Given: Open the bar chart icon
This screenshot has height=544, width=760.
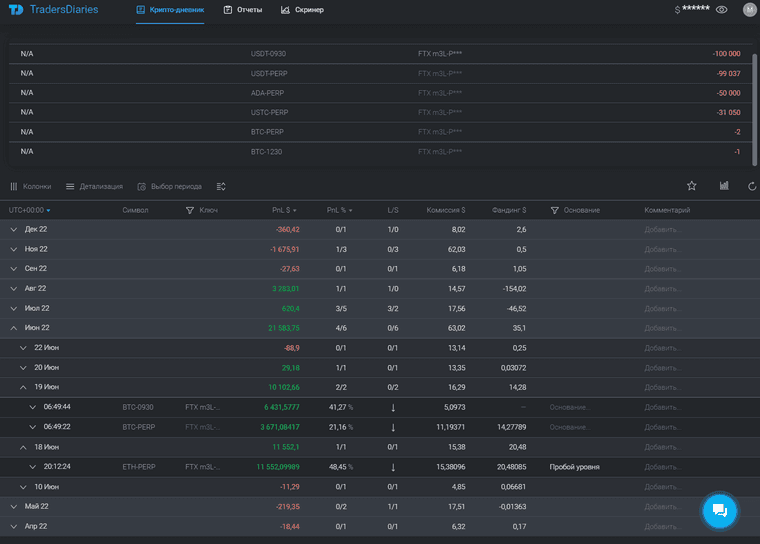Looking at the screenshot, I should 724,186.
